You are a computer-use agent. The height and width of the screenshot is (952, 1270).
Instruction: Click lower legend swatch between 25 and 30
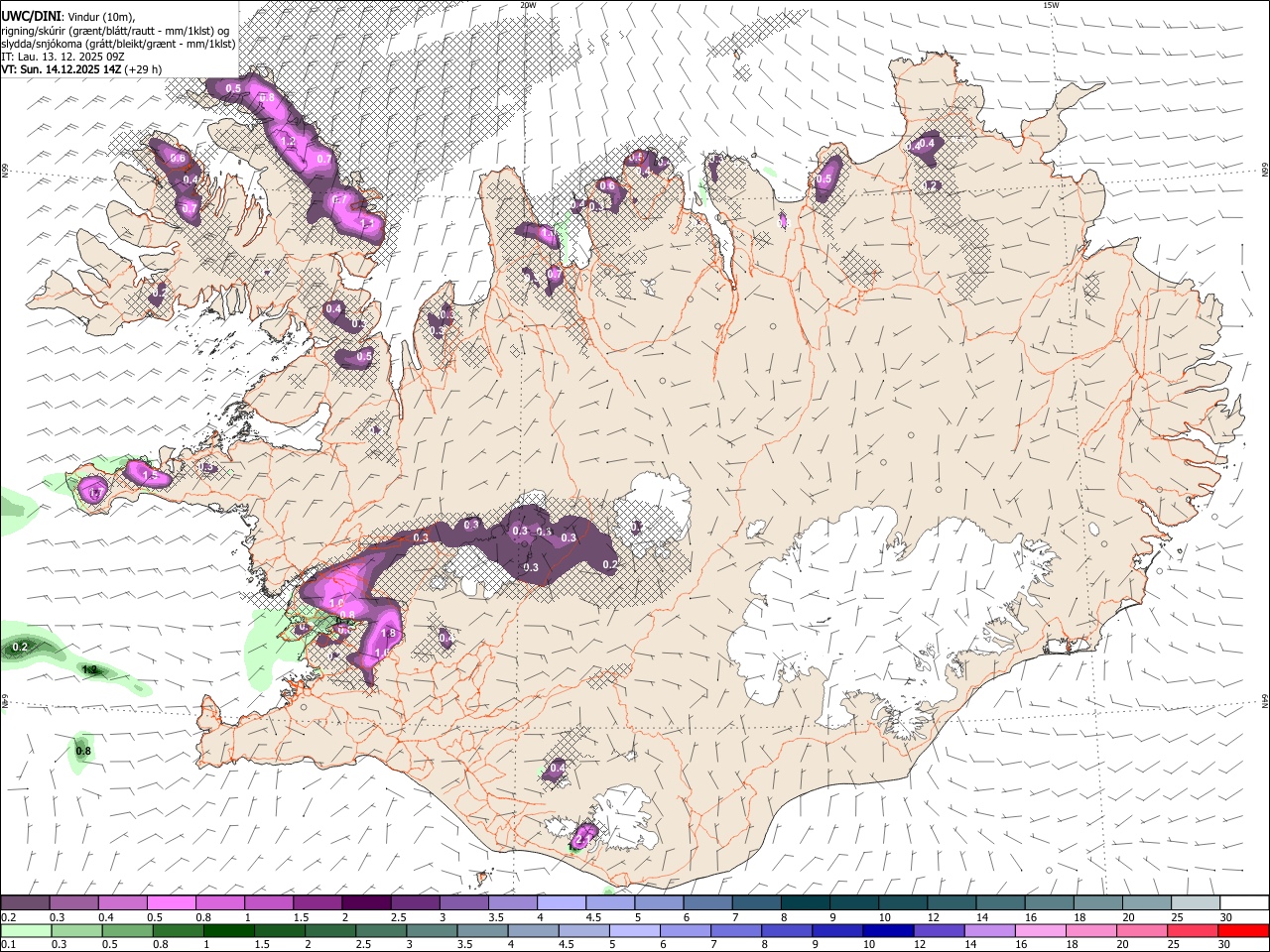(1193, 930)
